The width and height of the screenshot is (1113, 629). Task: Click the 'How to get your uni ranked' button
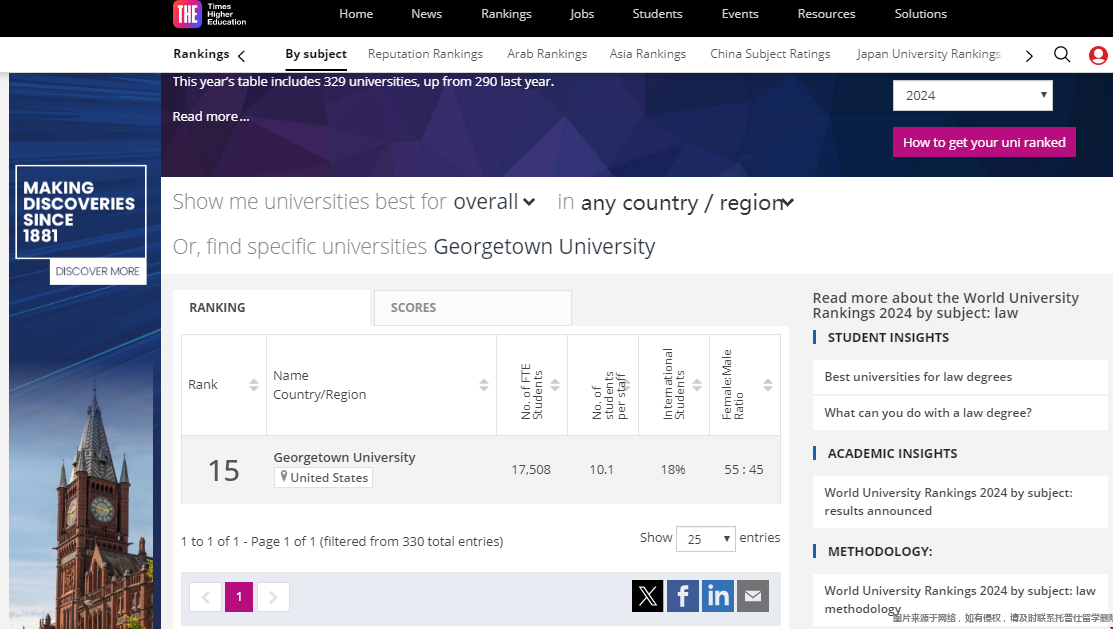984,142
